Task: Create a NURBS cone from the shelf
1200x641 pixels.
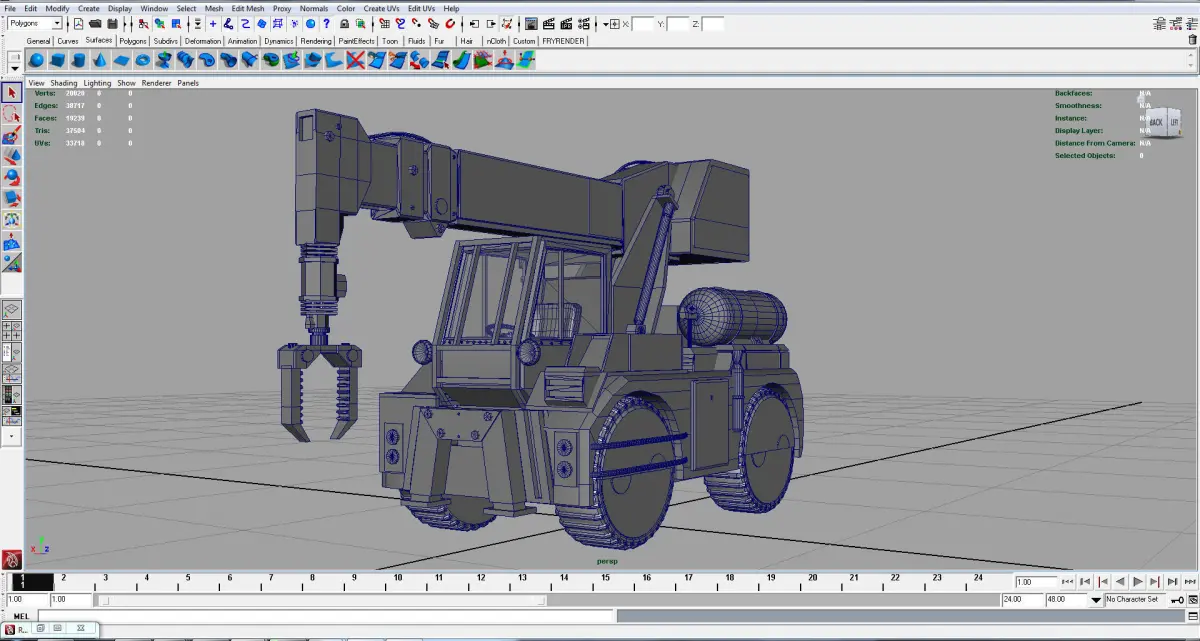Action: pyautogui.click(x=100, y=60)
